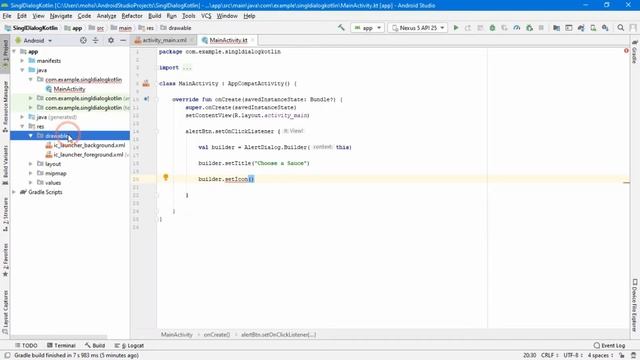
Task: Open the Terminal tool window
Action: (61, 345)
